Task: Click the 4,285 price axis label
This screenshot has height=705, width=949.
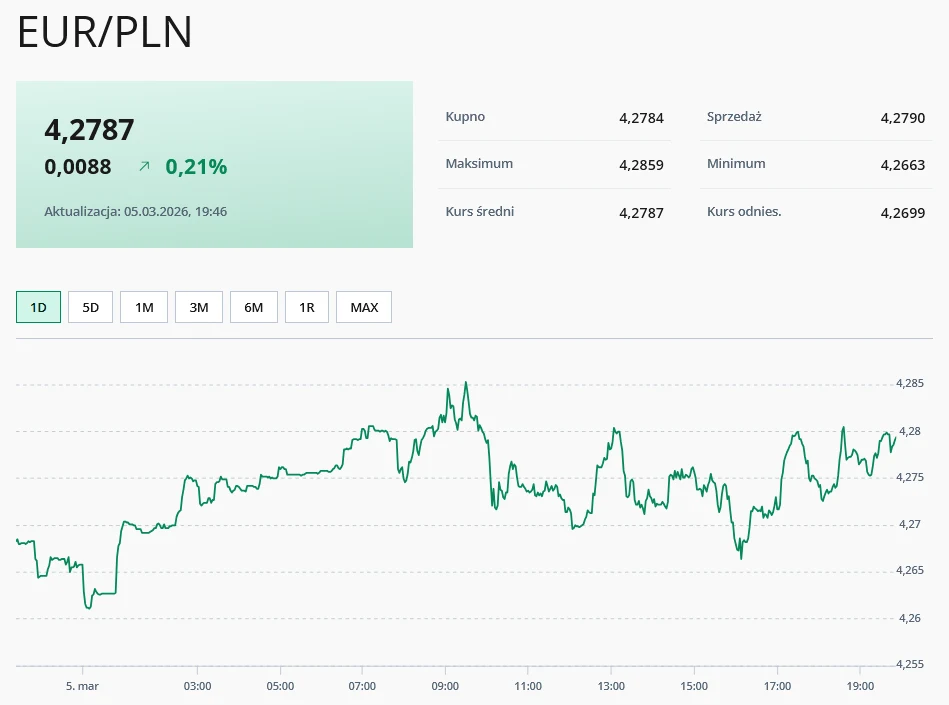Action: tap(909, 383)
